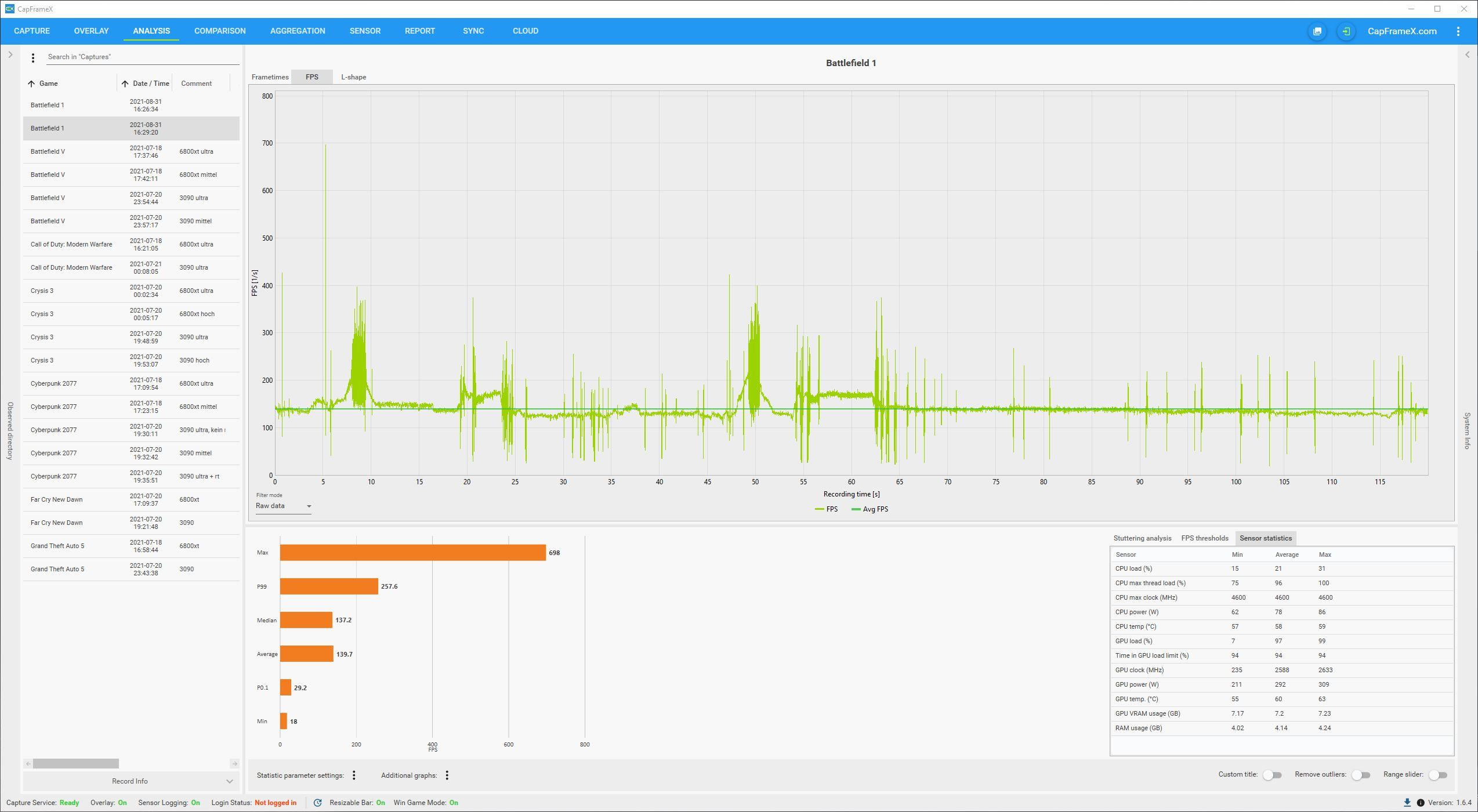Click the Max 698 FPS bar
This screenshot has height=812, width=1478.
tap(413, 553)
